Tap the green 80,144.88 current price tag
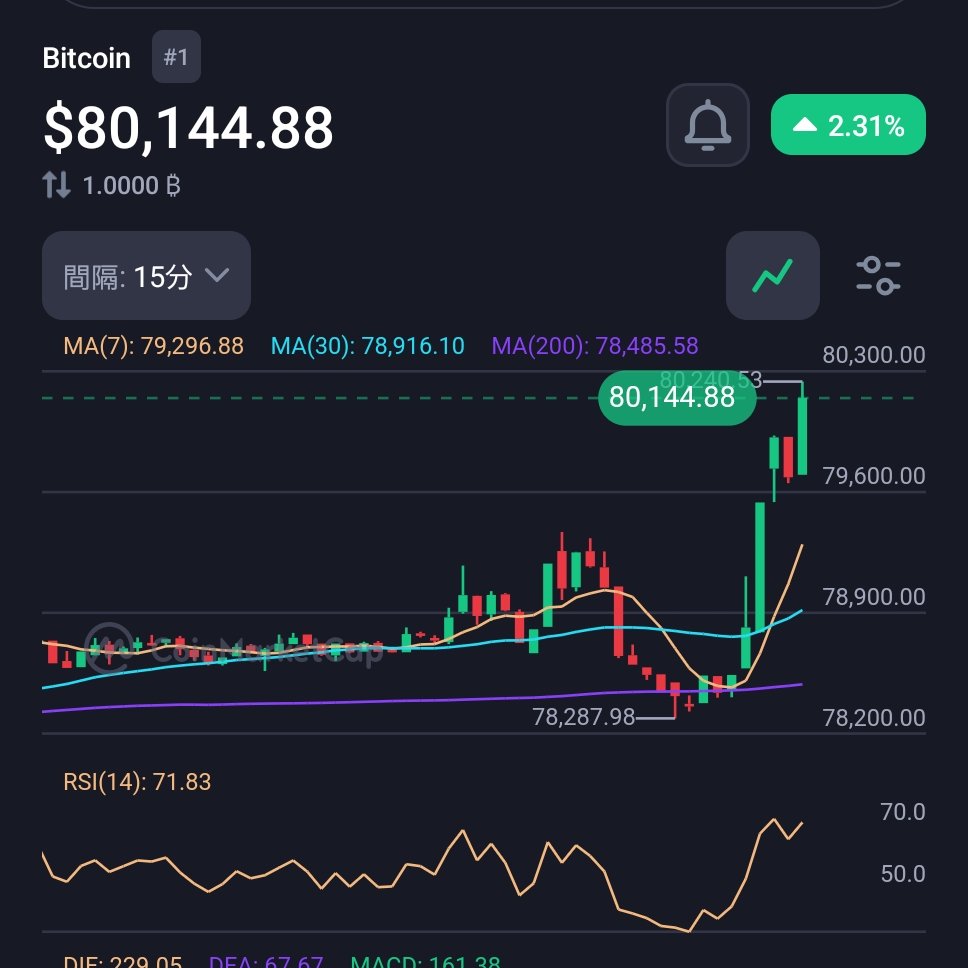968x968 pixels. [x=677, y=397]
